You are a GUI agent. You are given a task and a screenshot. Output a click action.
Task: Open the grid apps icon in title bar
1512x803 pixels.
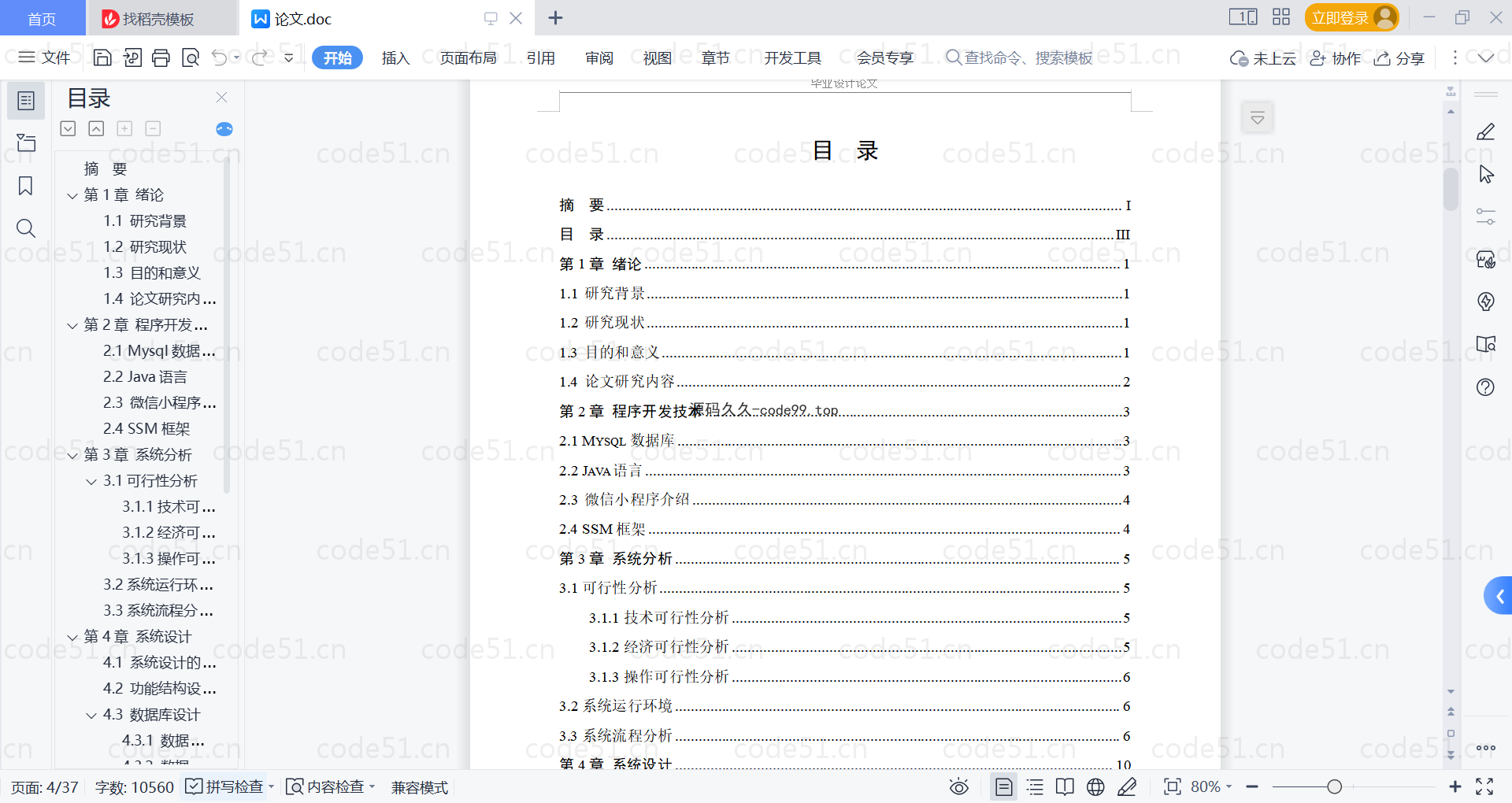click(x=1281, y=17)
